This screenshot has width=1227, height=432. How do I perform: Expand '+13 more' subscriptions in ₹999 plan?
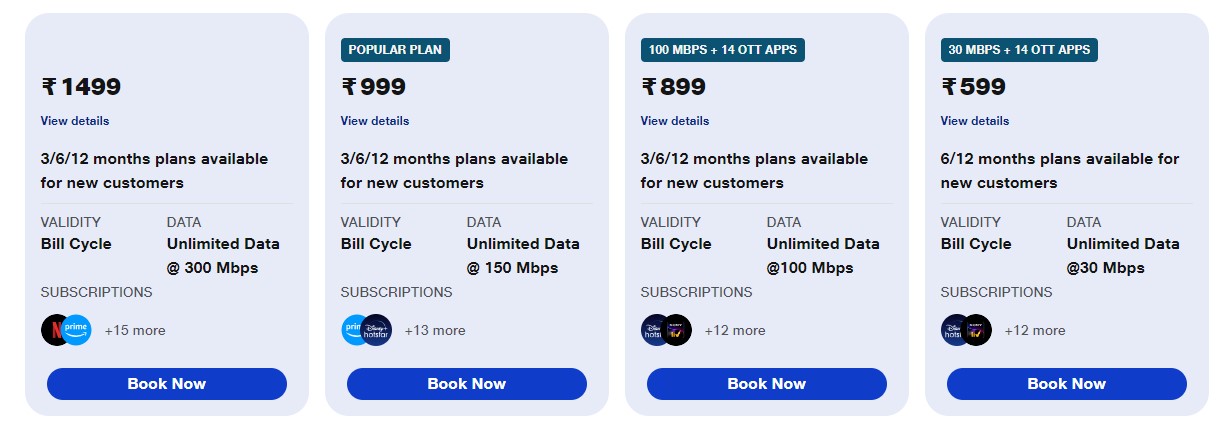(x=435, y=330)
